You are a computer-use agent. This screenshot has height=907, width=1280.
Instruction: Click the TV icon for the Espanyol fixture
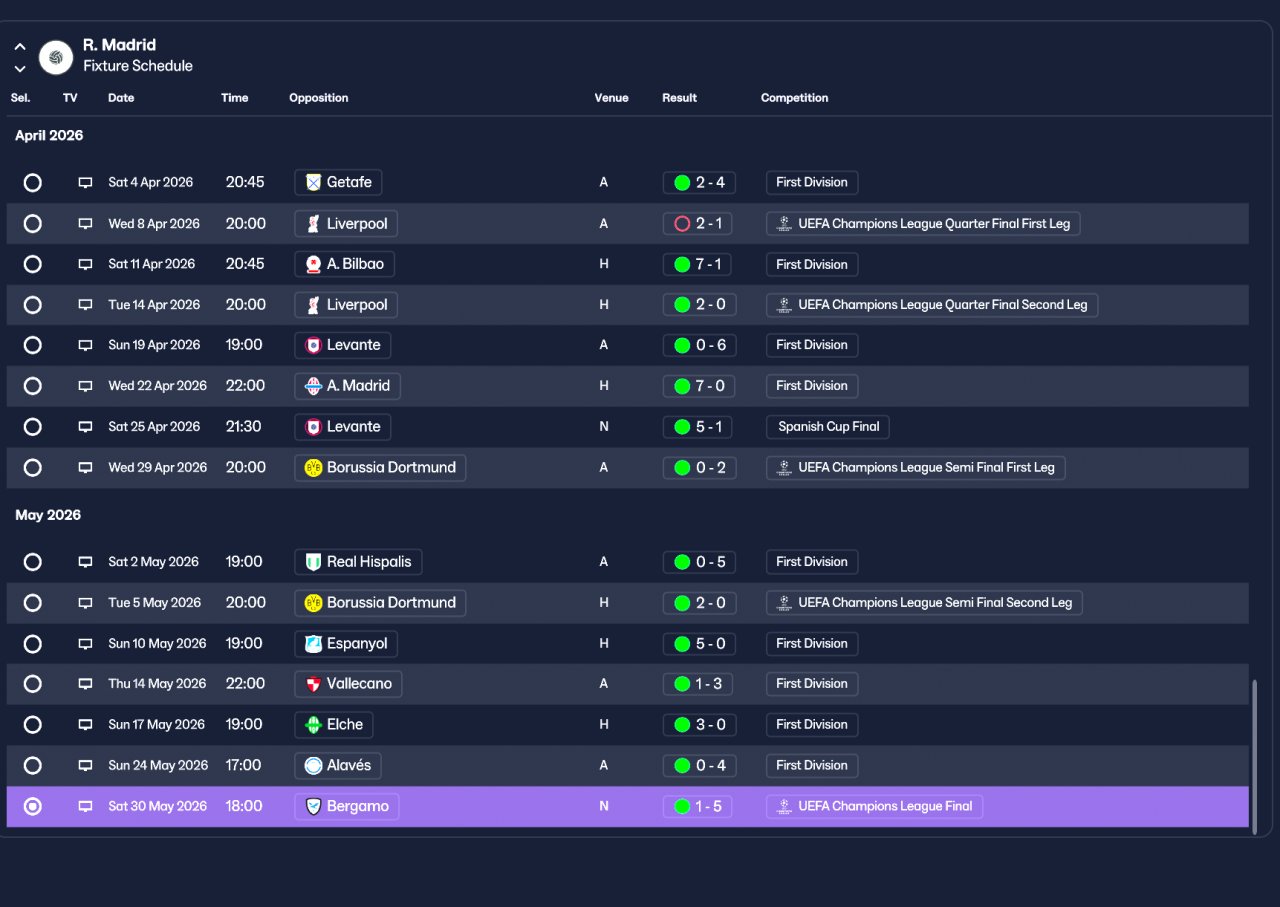[86, 644]
